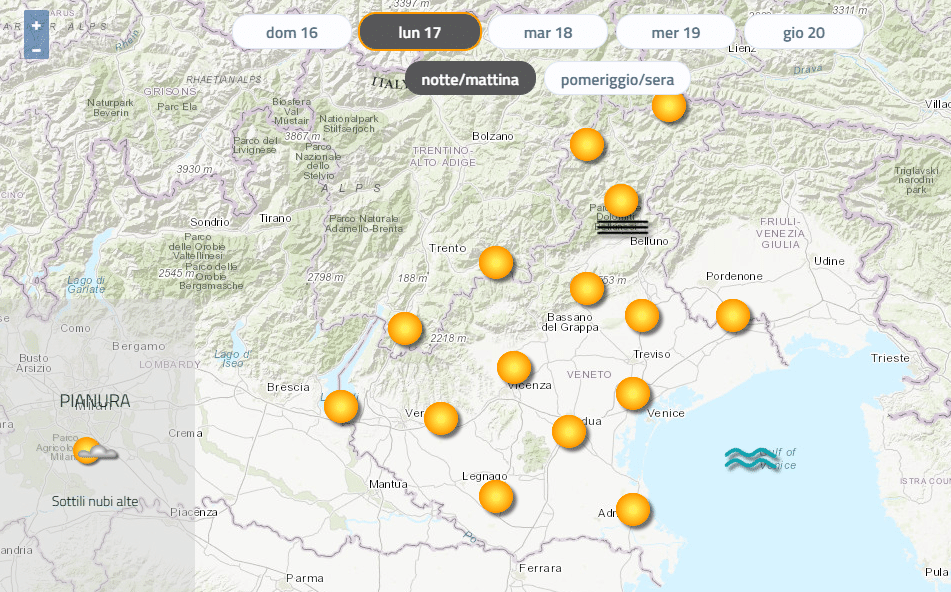Click the zoom in plus button
Screen dimensions: 951x592
coord(36,25)
